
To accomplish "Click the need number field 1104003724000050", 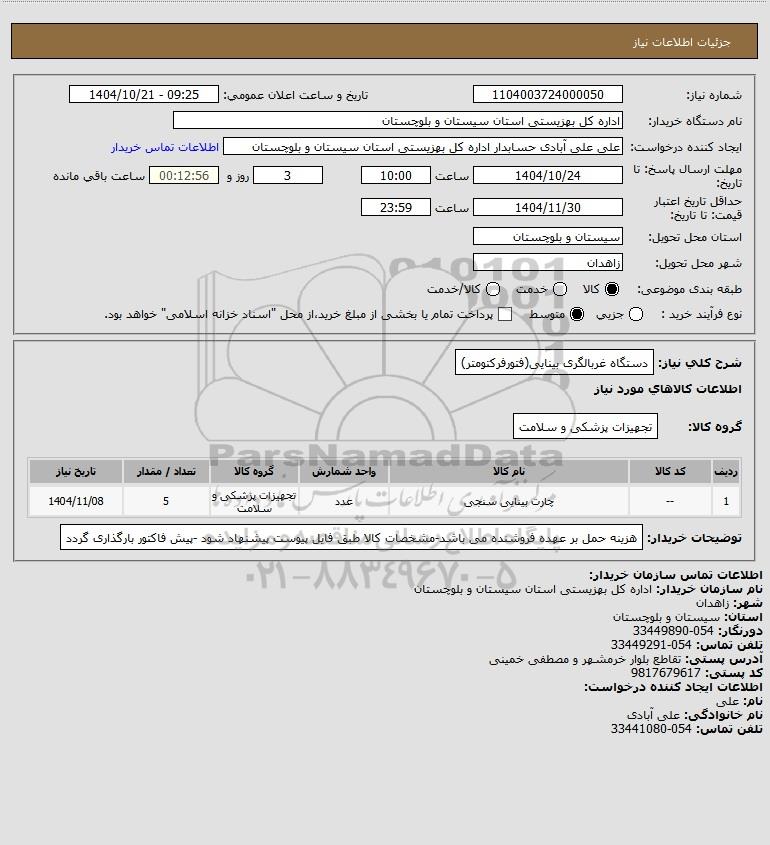I will 547,94.
